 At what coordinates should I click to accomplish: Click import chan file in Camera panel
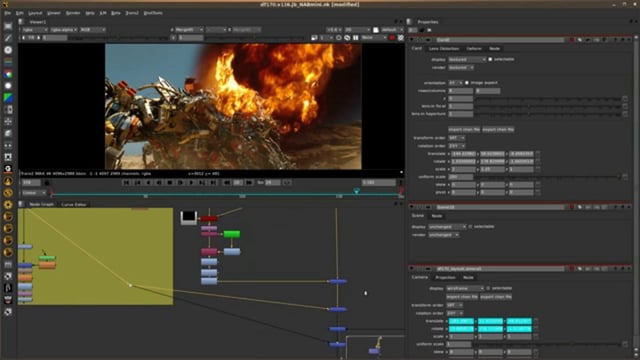(x=462, y=297)
